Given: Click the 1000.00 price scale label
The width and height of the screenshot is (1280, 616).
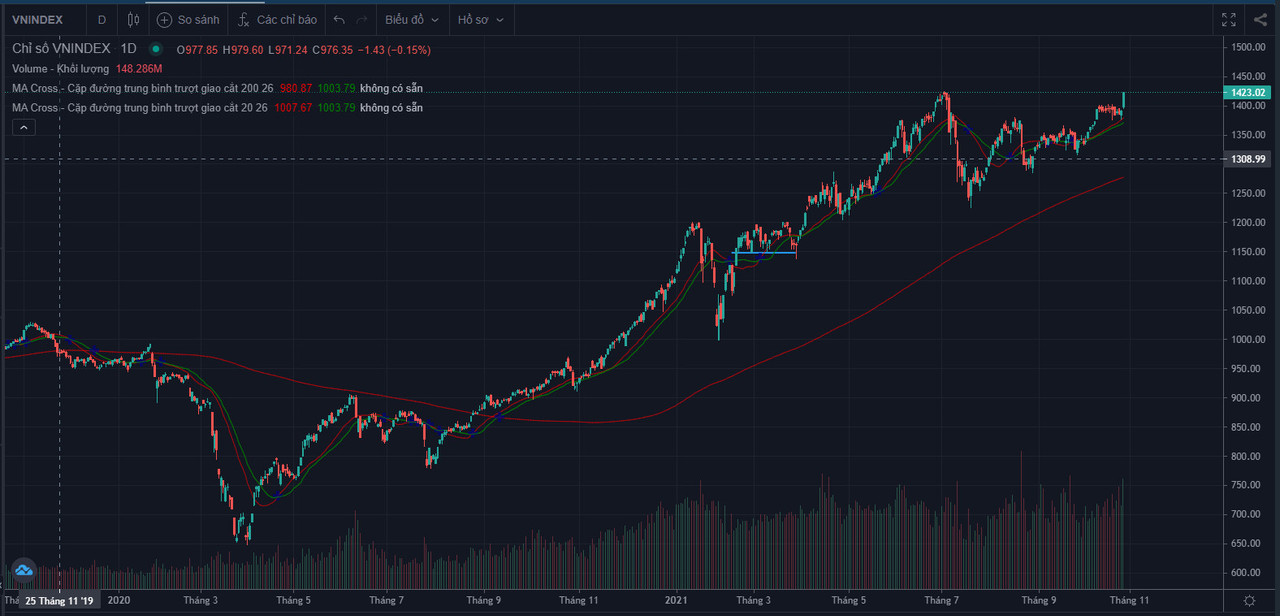Looking at the screenshot, I should pyautogui.click(x=1250, y=340).
